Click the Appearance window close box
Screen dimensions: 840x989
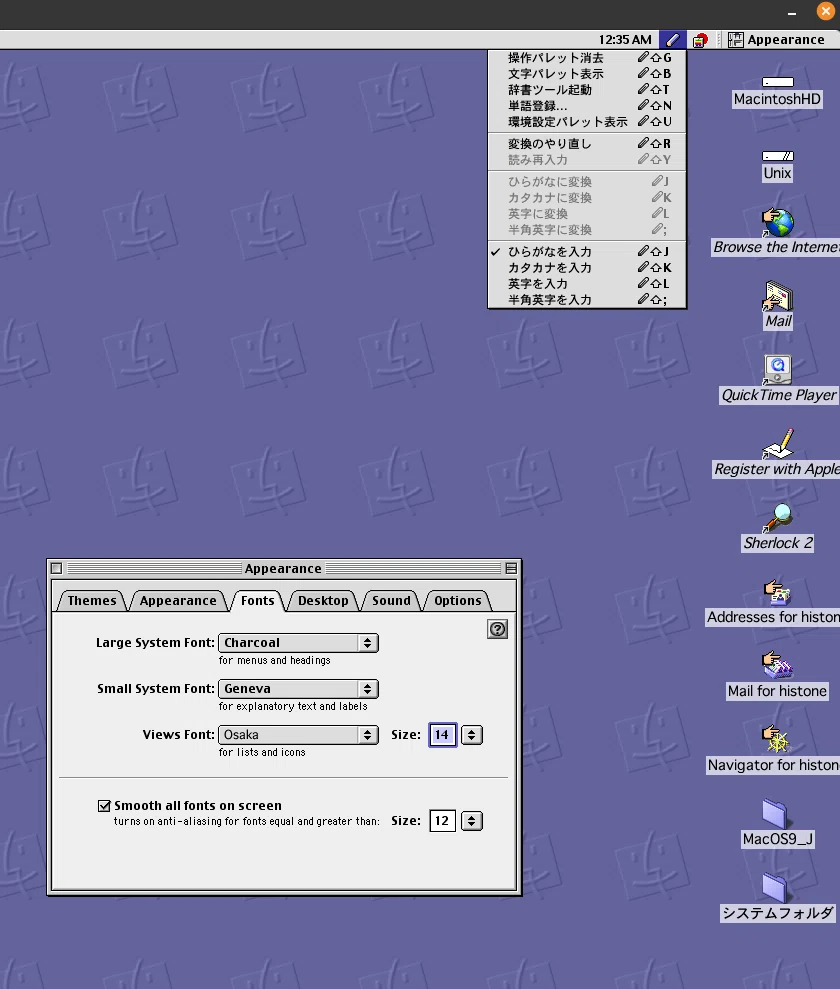[57, 568]
